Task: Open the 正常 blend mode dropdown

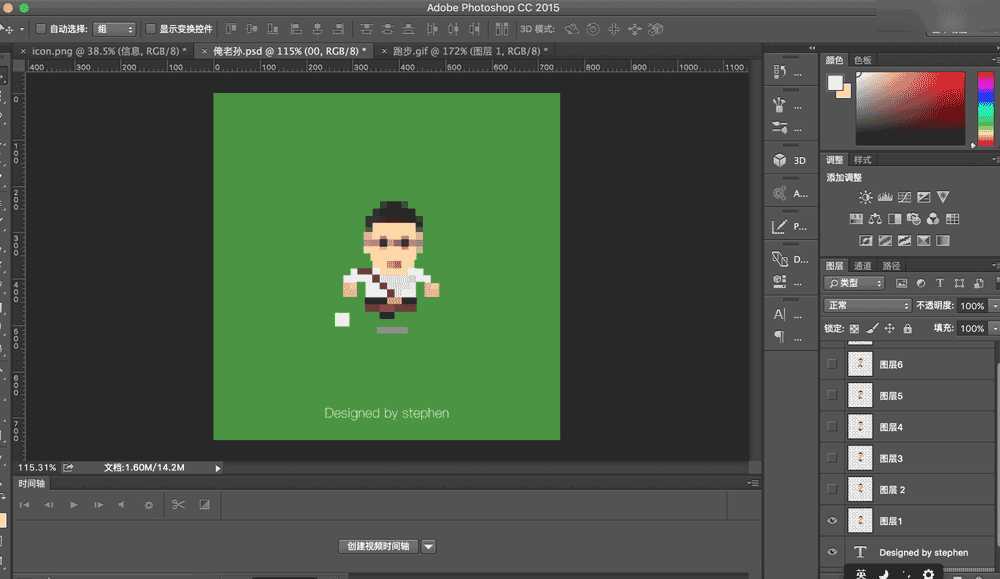Action: point(866,305)
